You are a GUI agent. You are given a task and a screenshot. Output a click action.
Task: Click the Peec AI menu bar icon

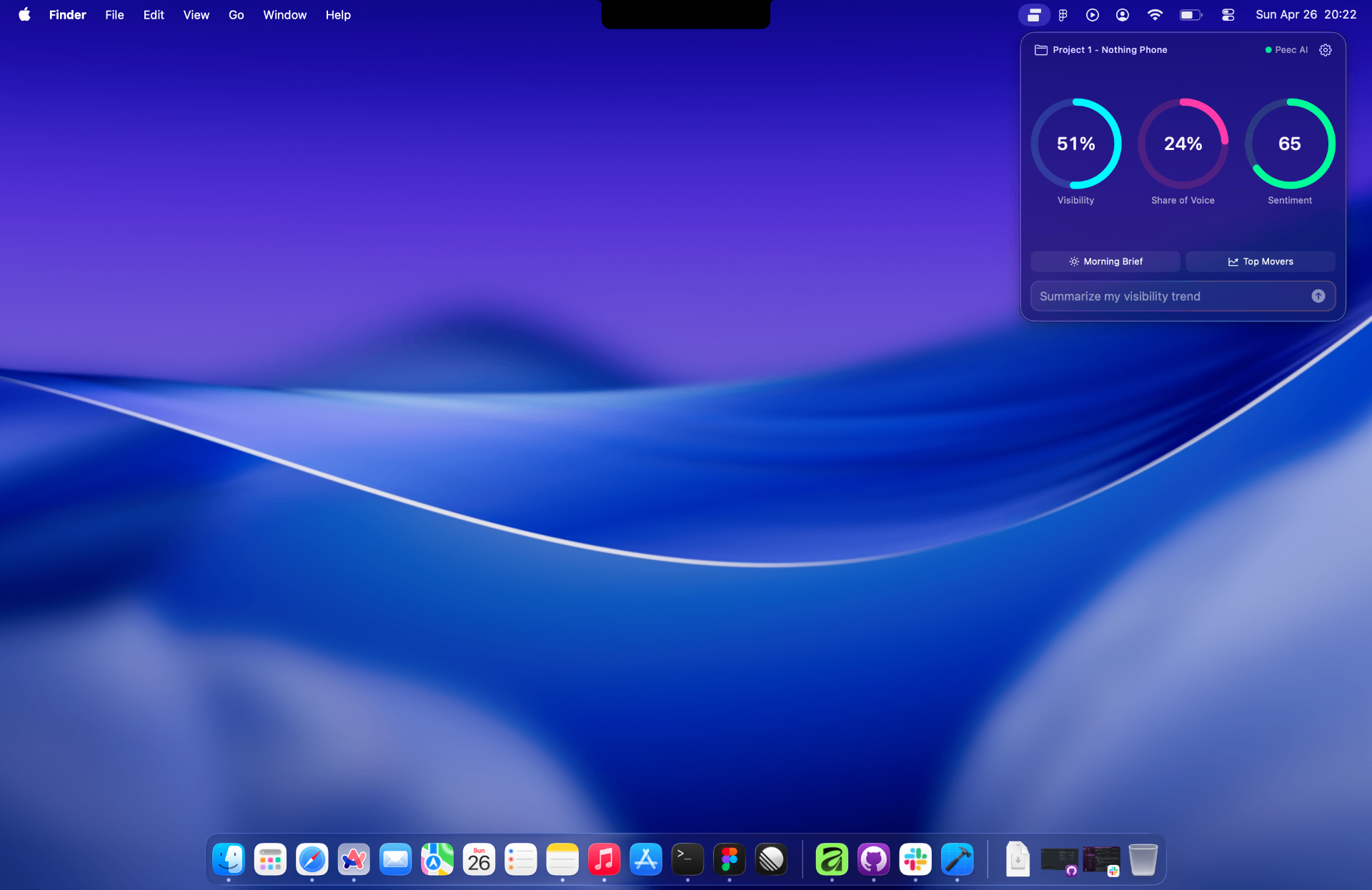point(1034,15)
